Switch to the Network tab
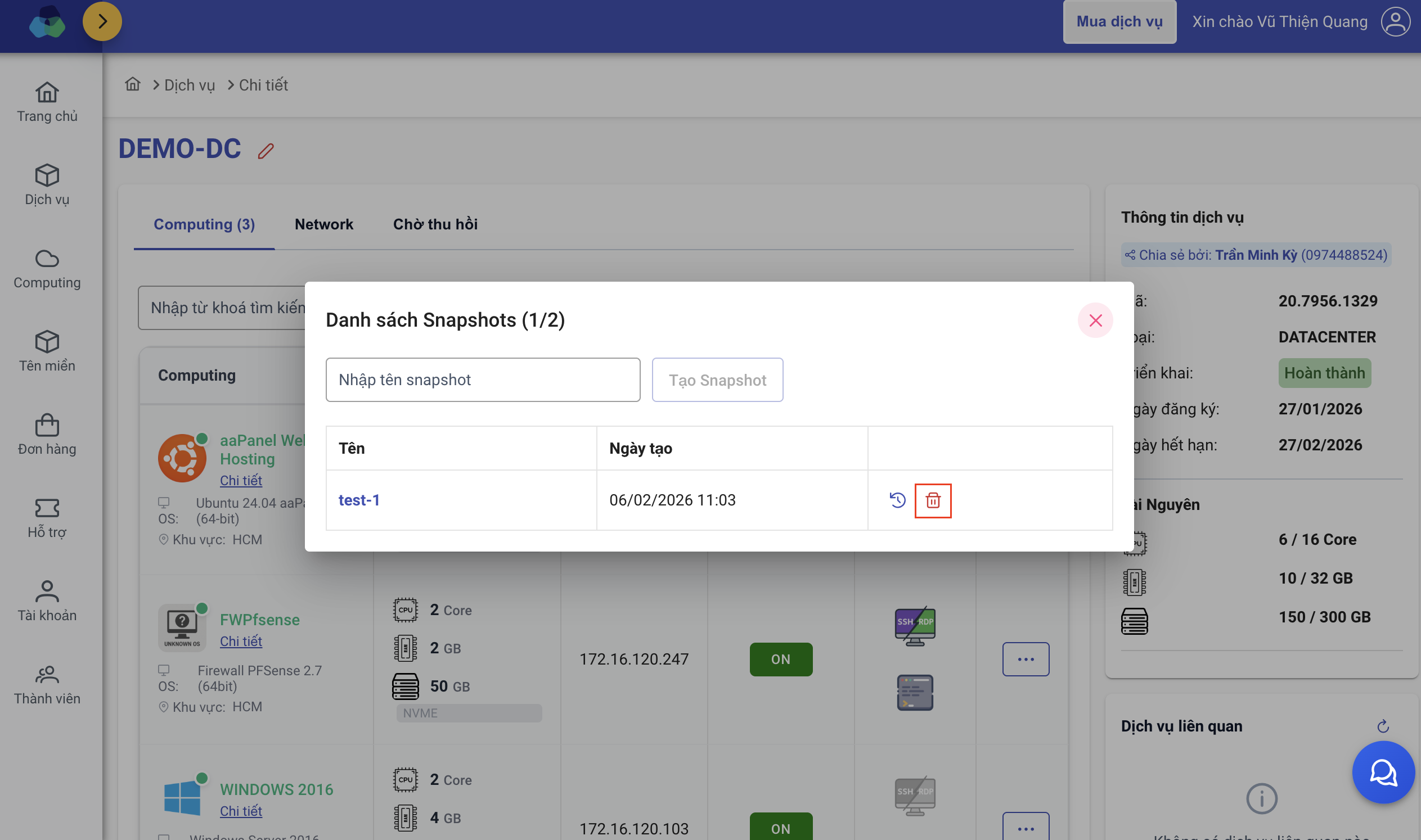Screen dimensions: 1421x840 coord(323,224)
